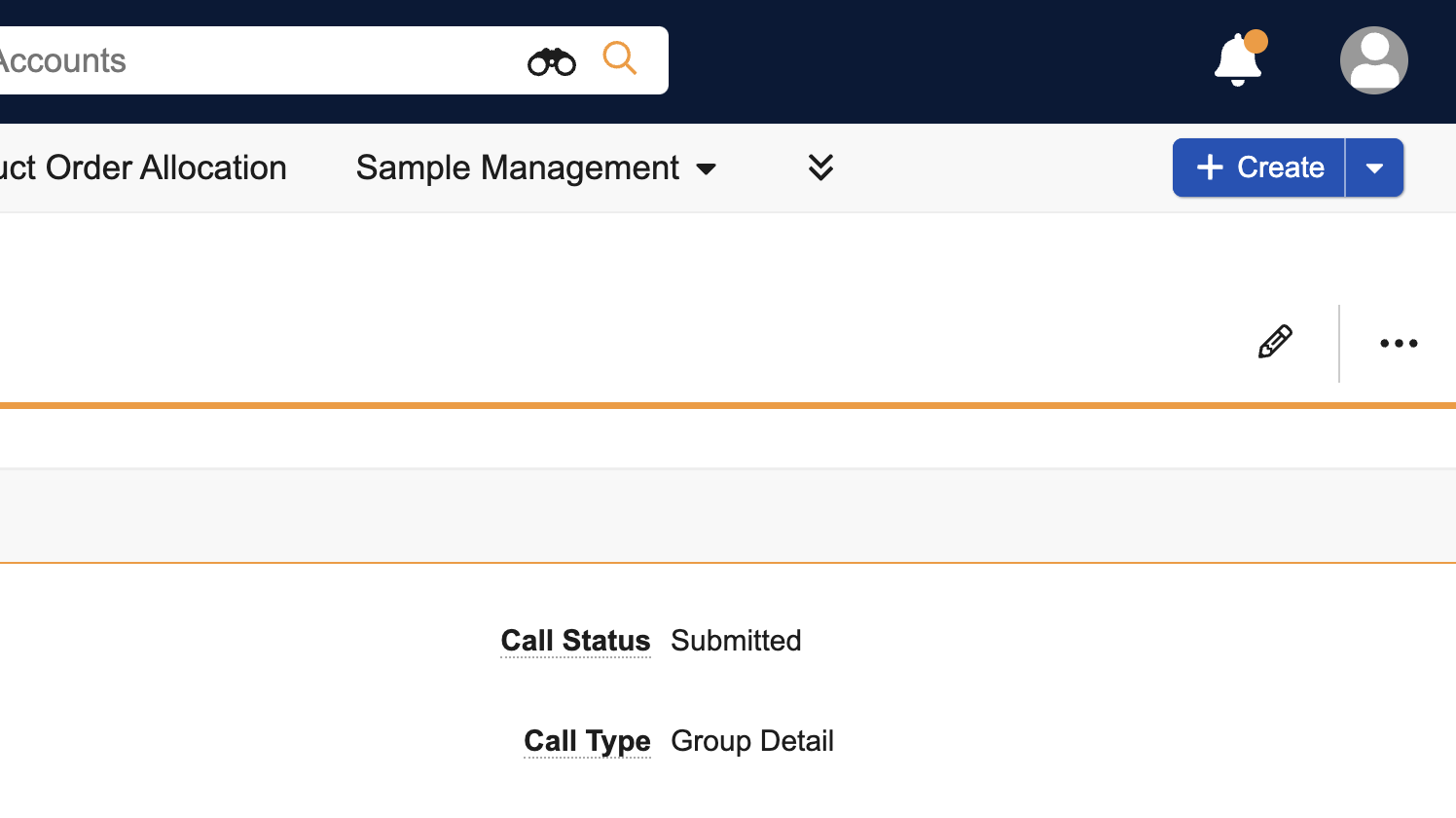The image size is (1456, 818).
Task: Click the plus icon on the Create button
Action: (x=1210, y=167)
